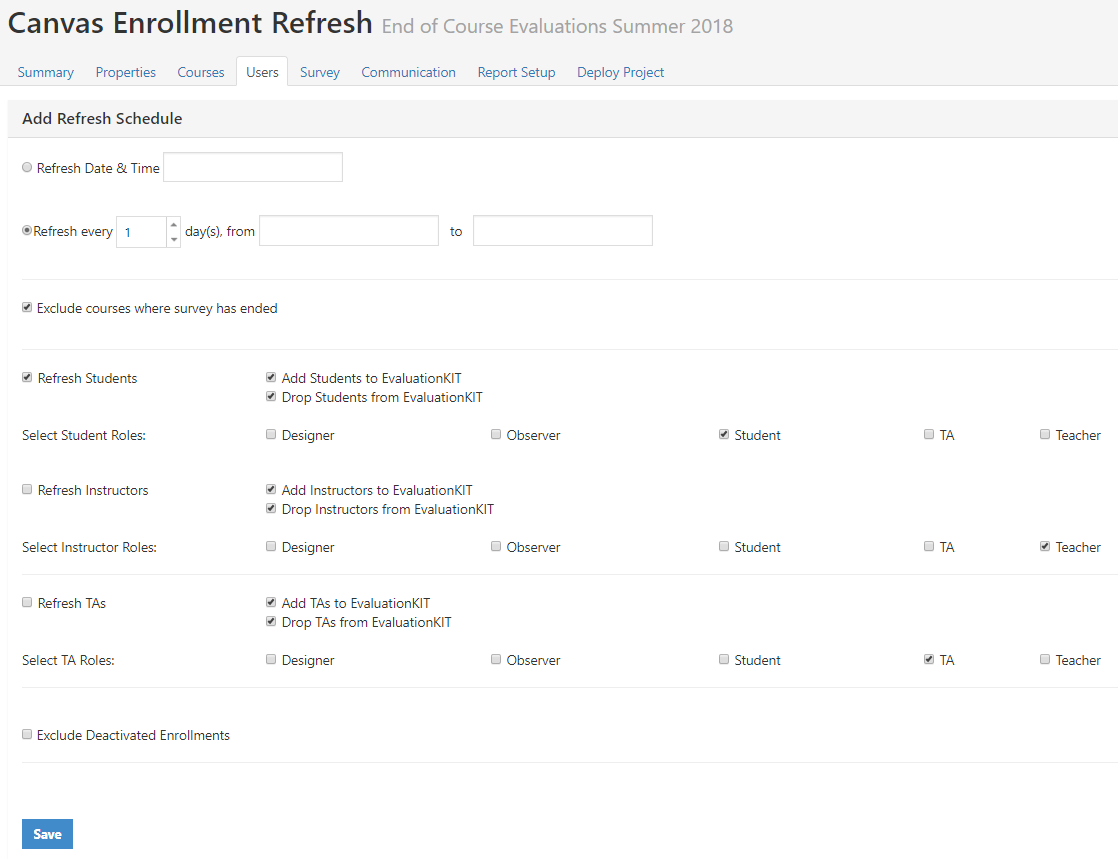Viewport: 1118px width, 859px height.
Task: Uncheck Drop Instructors from EvaluationKIT
Action: [271, 508]
